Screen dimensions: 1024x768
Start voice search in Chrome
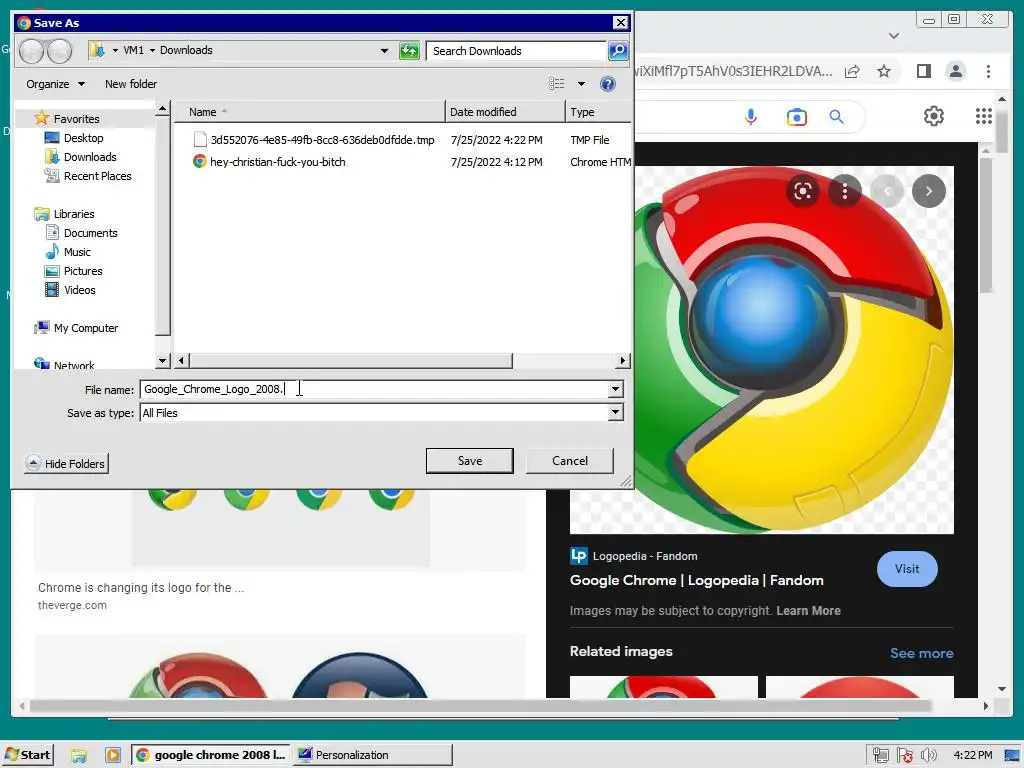(x=751, y=117)
